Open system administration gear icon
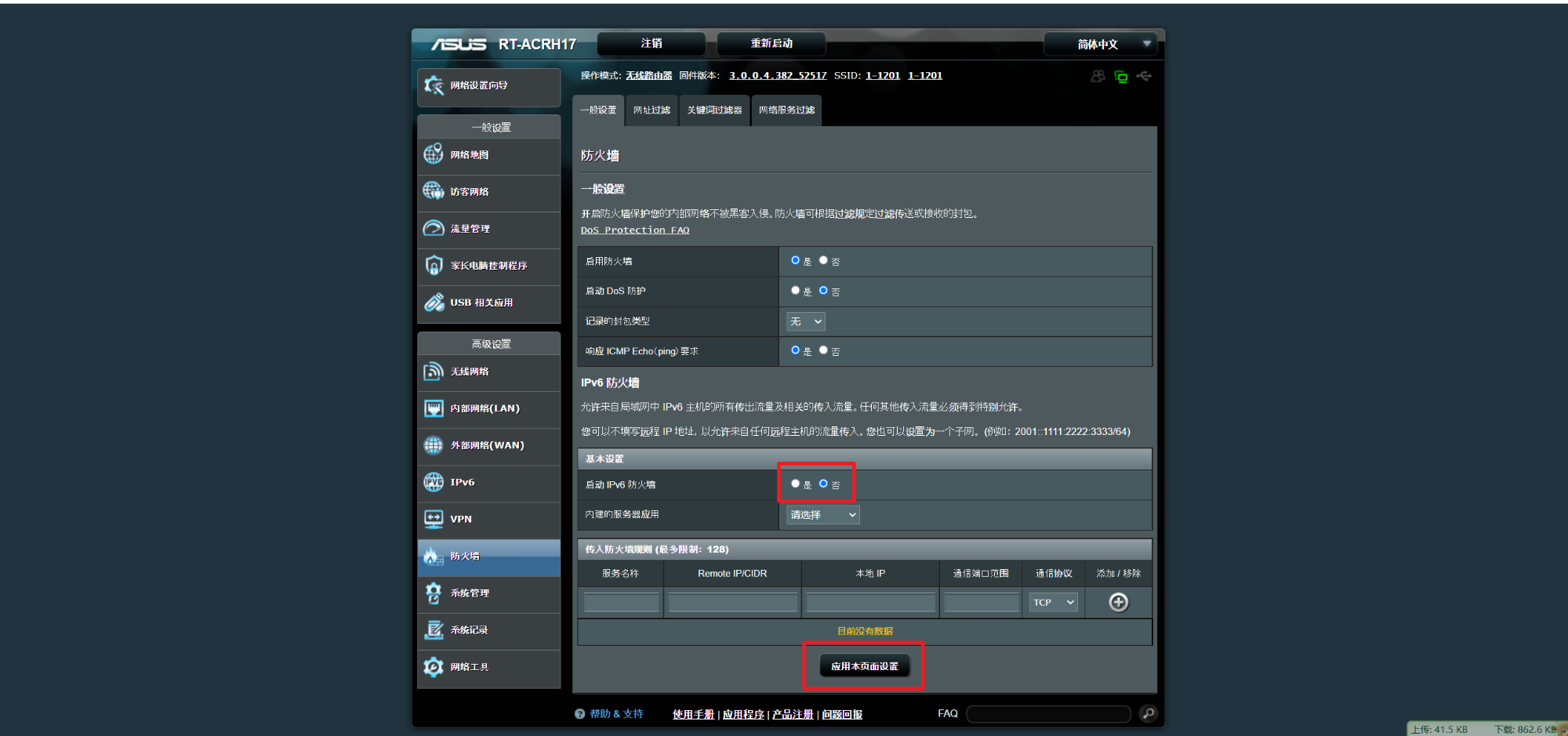The image size is (1568, 736). pos(434,593)
